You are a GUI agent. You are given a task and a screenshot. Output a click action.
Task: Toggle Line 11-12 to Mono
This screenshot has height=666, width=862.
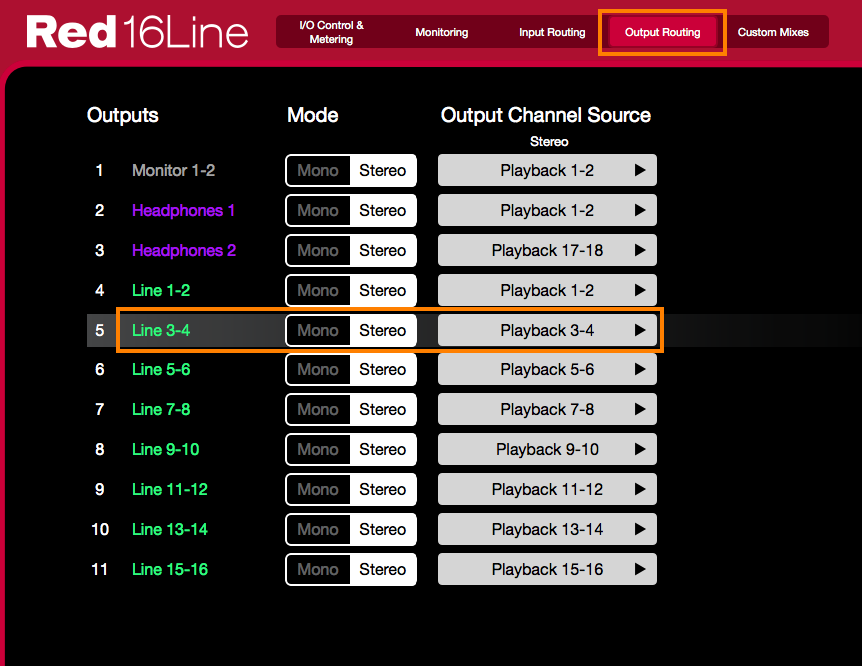[x=318, y=489]
